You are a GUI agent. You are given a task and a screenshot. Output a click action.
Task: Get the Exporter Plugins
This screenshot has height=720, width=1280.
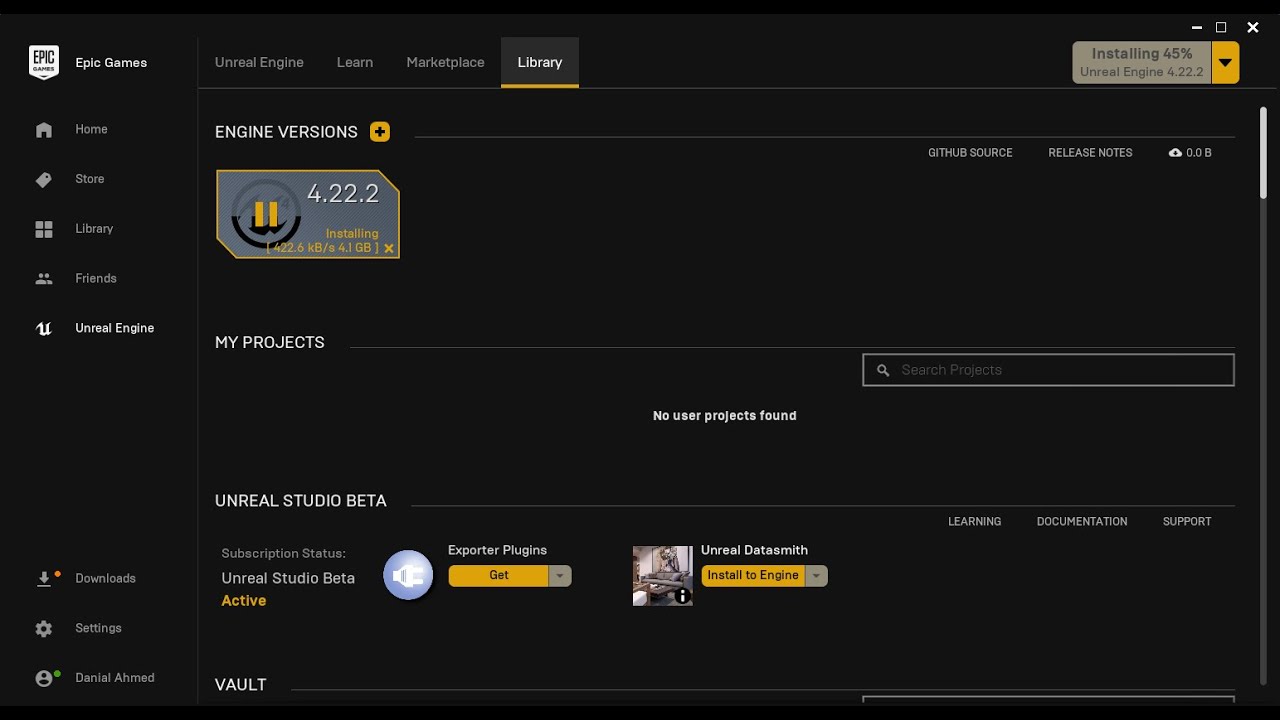(x=499, y=576)
